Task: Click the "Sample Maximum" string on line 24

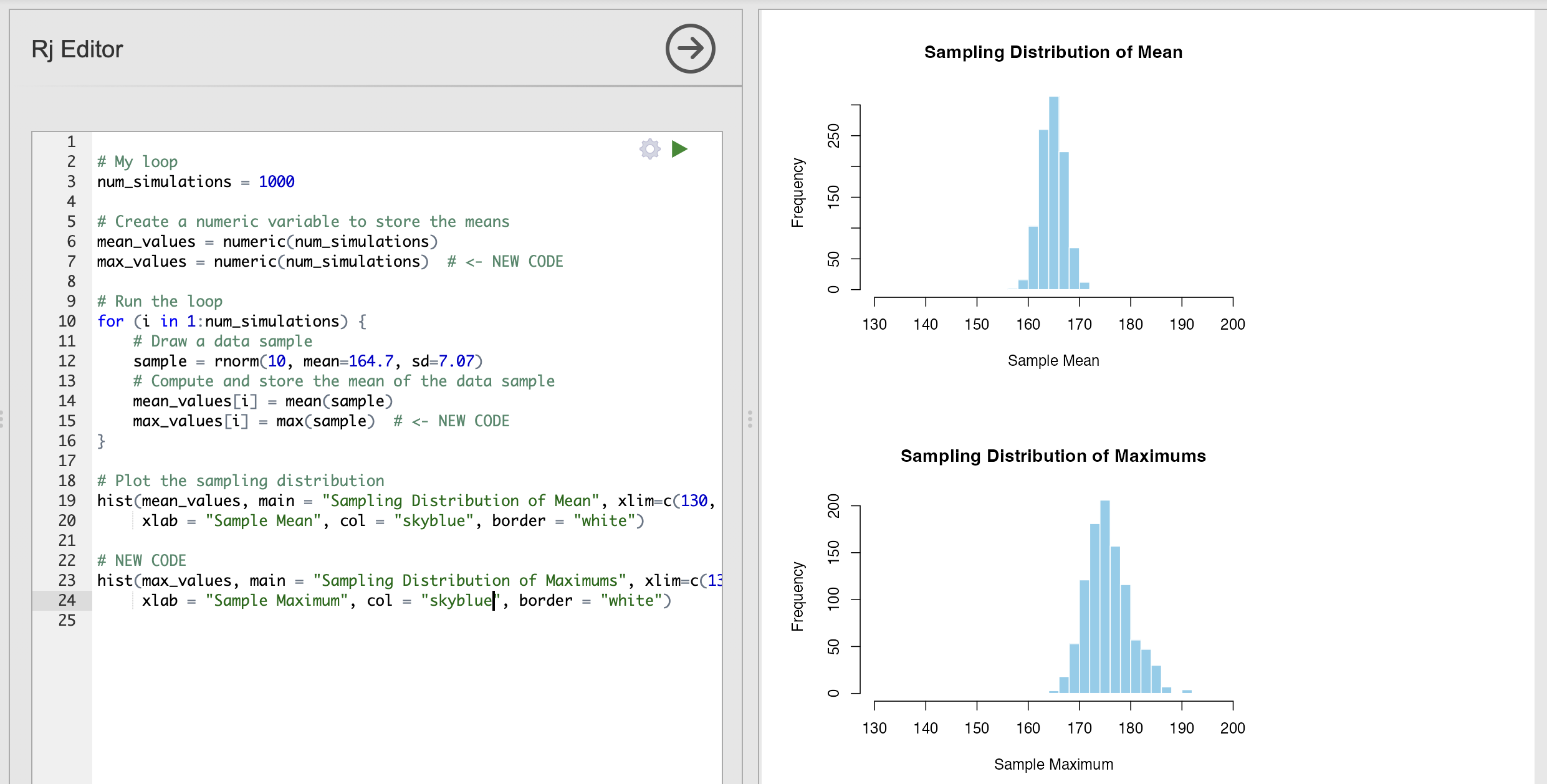Action: coord(277,601)
